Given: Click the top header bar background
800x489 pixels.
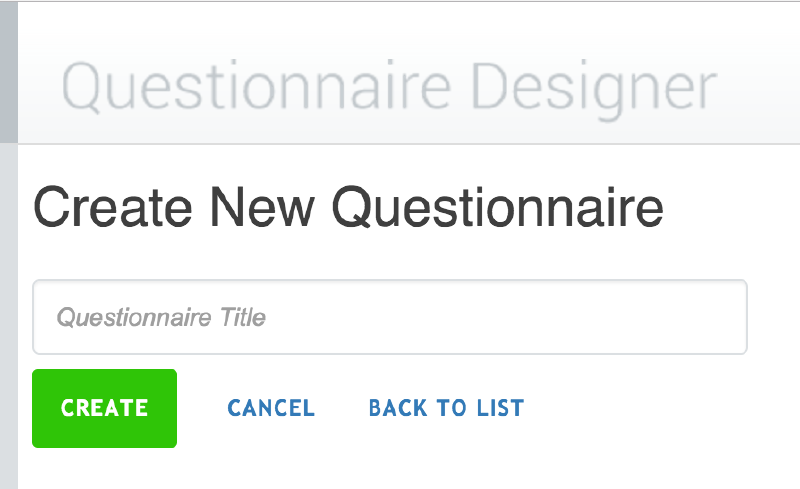Looking at the screenshot, I should 760,40.
